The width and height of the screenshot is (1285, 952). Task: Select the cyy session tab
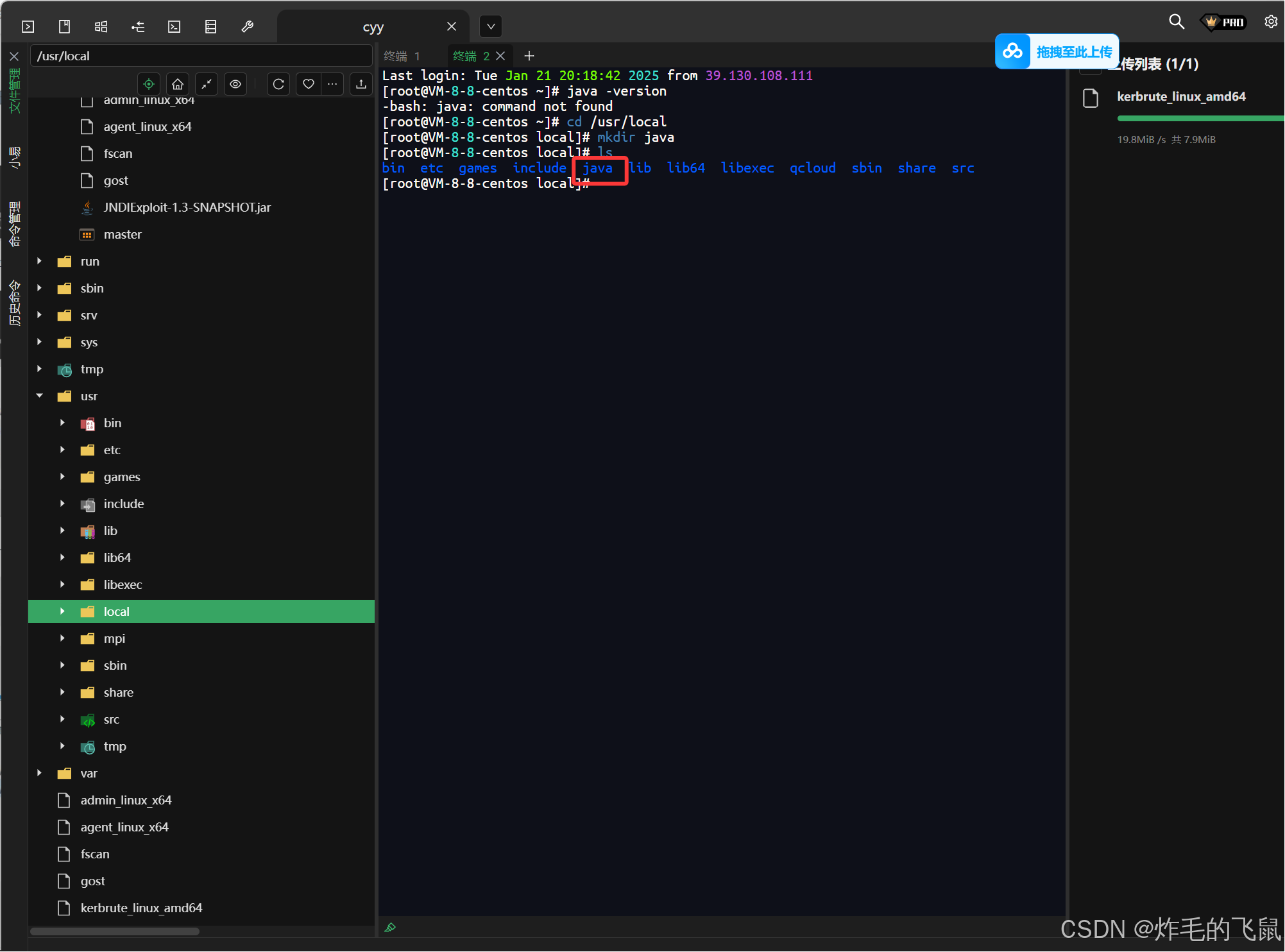point(373,27)
